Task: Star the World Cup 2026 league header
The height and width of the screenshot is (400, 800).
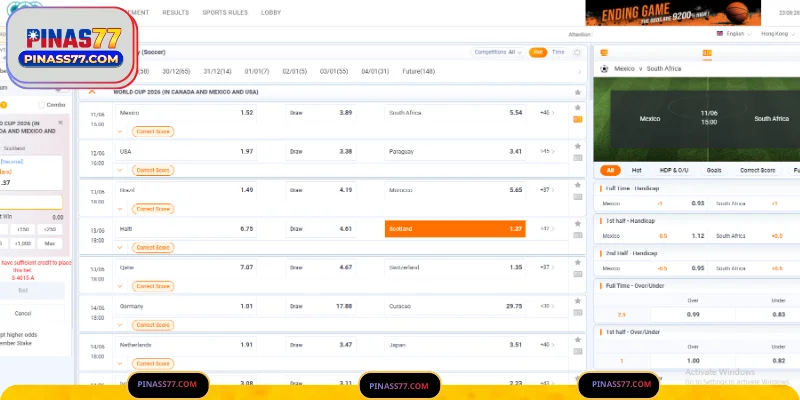Action: click(x=578, y=92)
